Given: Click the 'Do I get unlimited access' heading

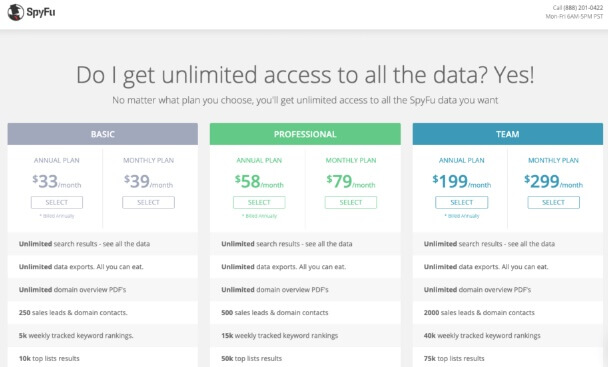Looking at the screenshot, I should (305, 75).
